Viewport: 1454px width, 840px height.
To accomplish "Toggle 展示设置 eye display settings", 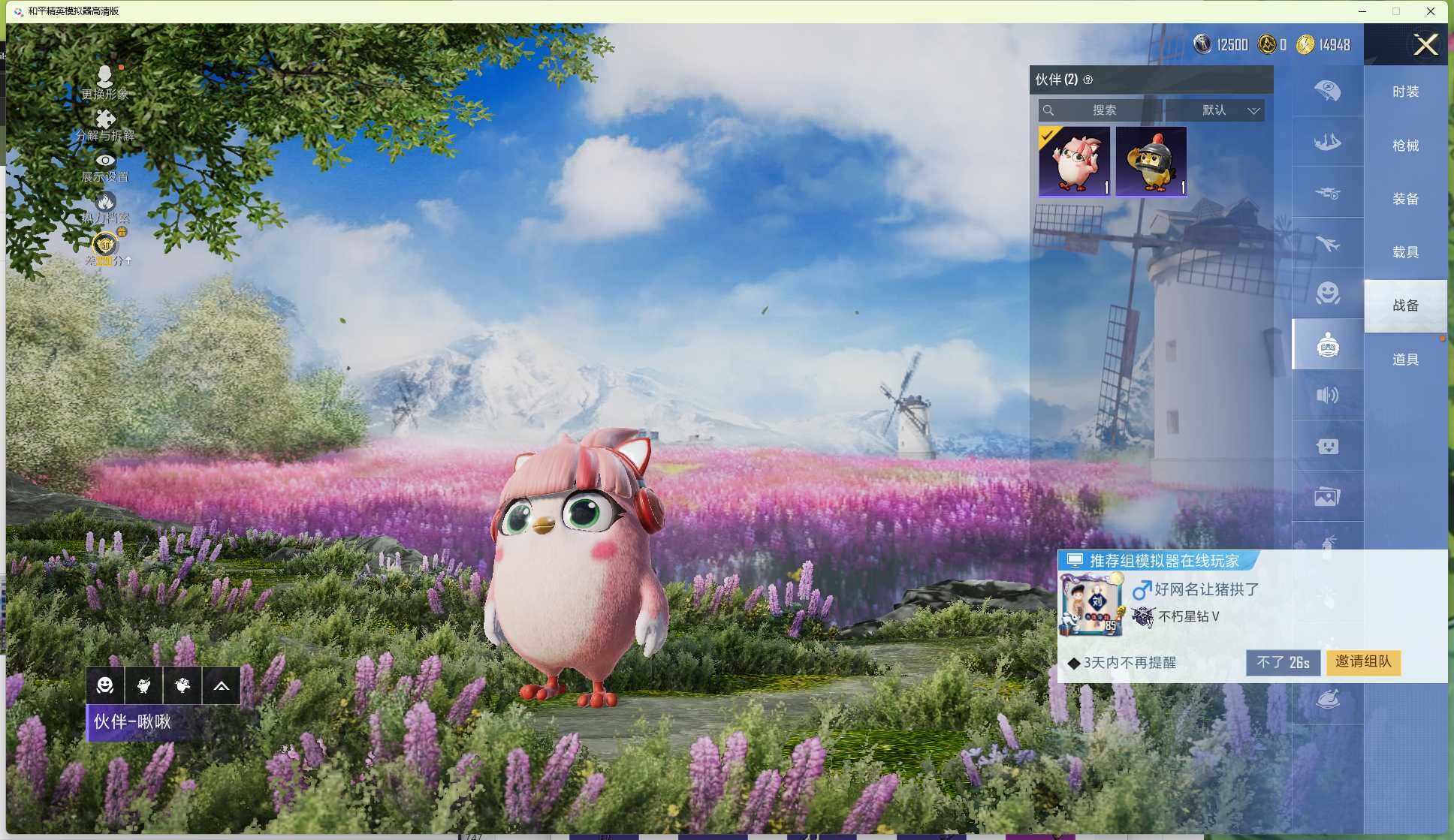I will click(x=105, y=161).
